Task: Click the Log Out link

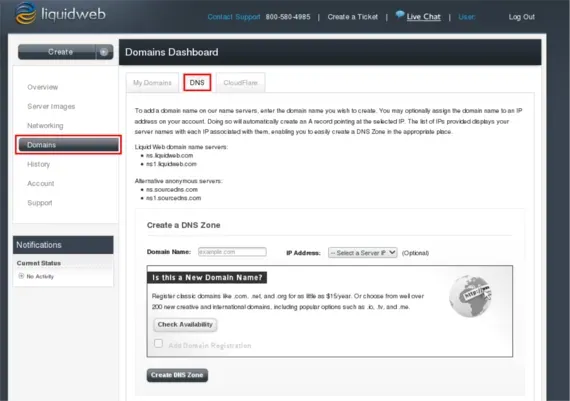Action: pyautogui.click(x=522, y=17)
